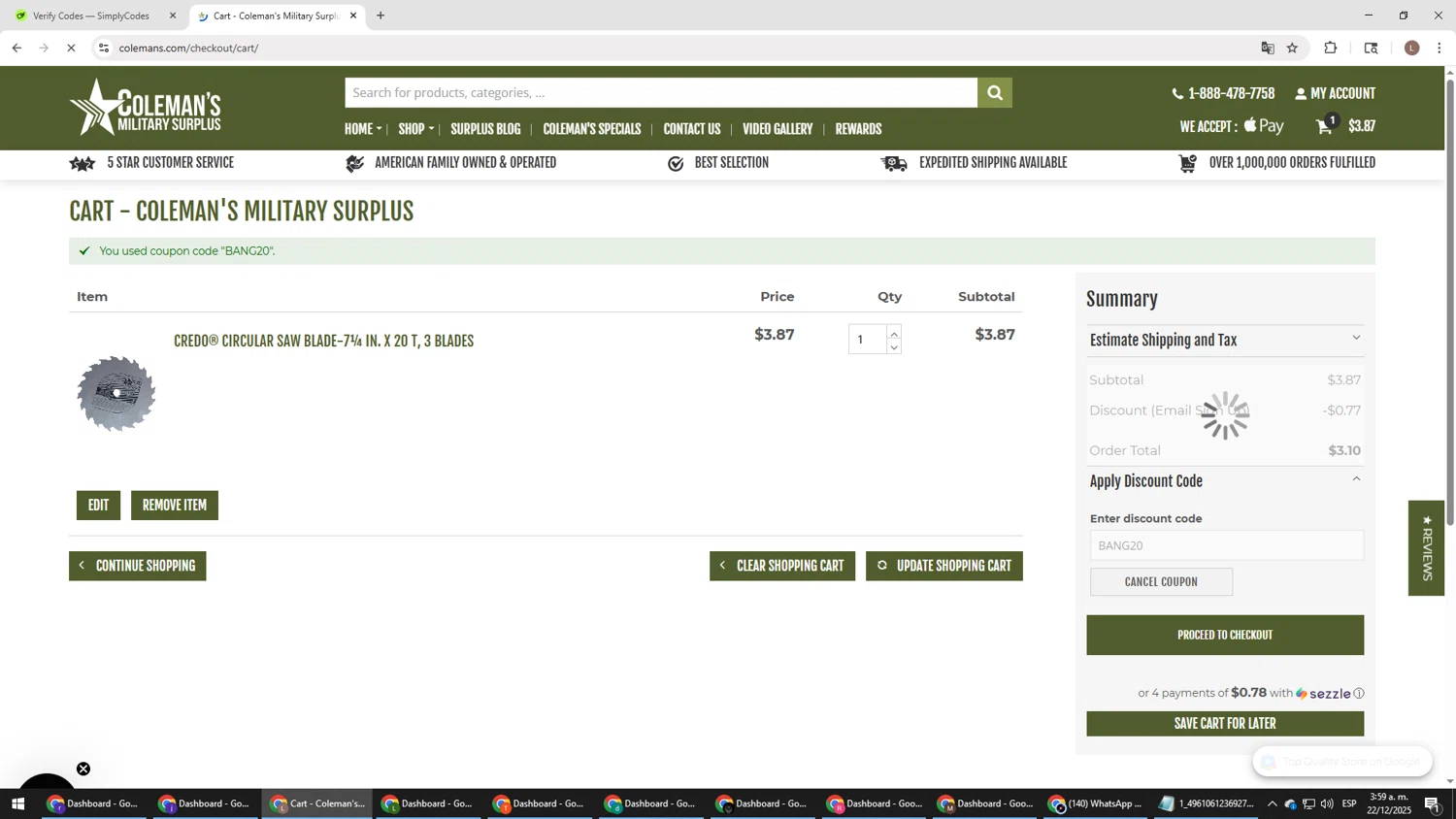This screenshot has width=1456, height=819.
Task: Open Chrome profile avatar
Action: [1412, 48]
